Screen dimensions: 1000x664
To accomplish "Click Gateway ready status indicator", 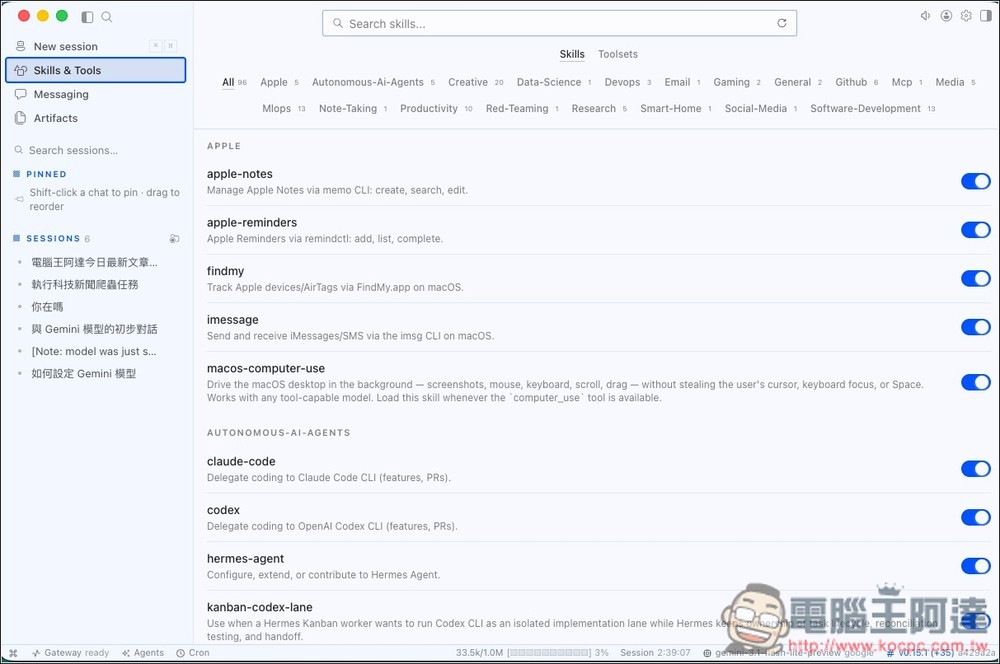I will tap(71, 653).
